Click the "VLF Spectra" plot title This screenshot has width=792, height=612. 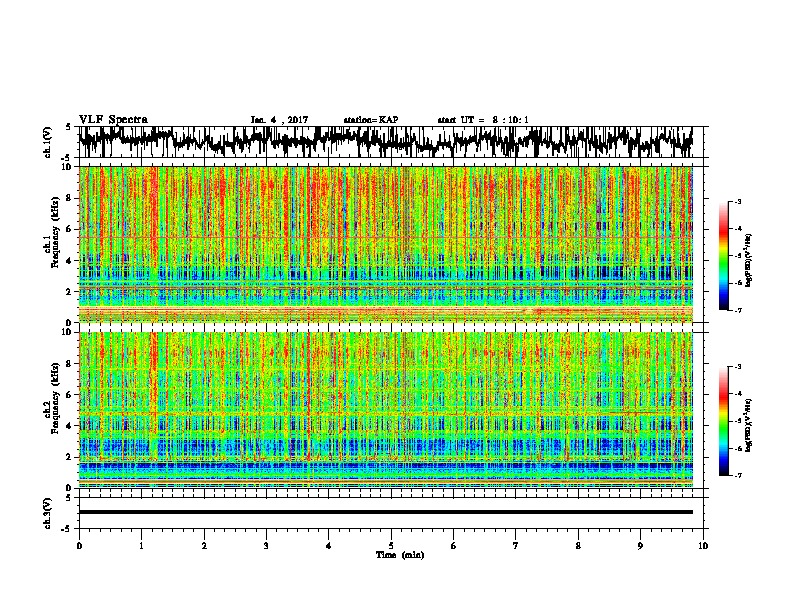(x=113, y=120)
